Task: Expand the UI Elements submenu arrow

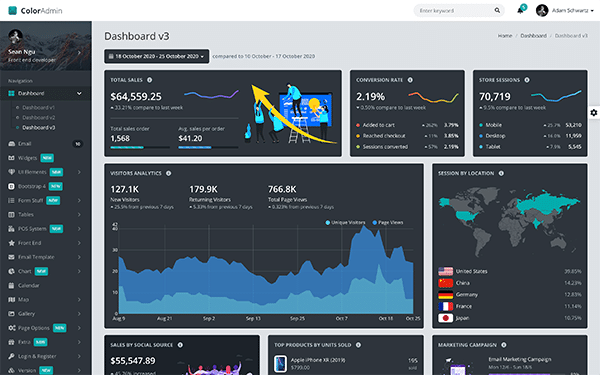Action: pos(79,172)
